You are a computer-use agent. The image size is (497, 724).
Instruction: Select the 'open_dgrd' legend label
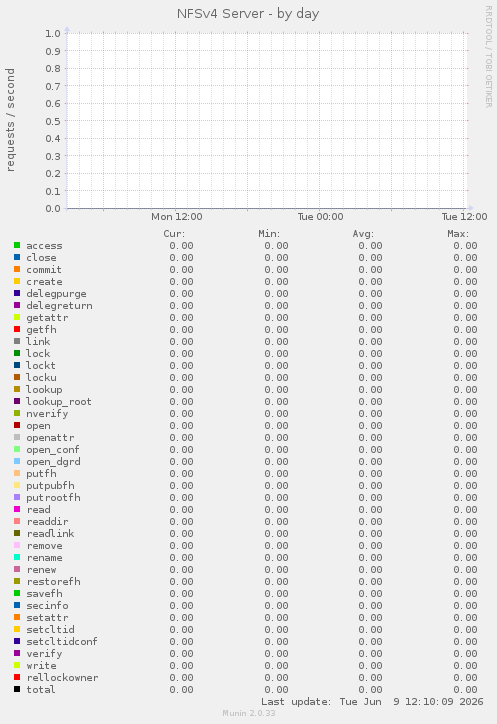(53, 462)
